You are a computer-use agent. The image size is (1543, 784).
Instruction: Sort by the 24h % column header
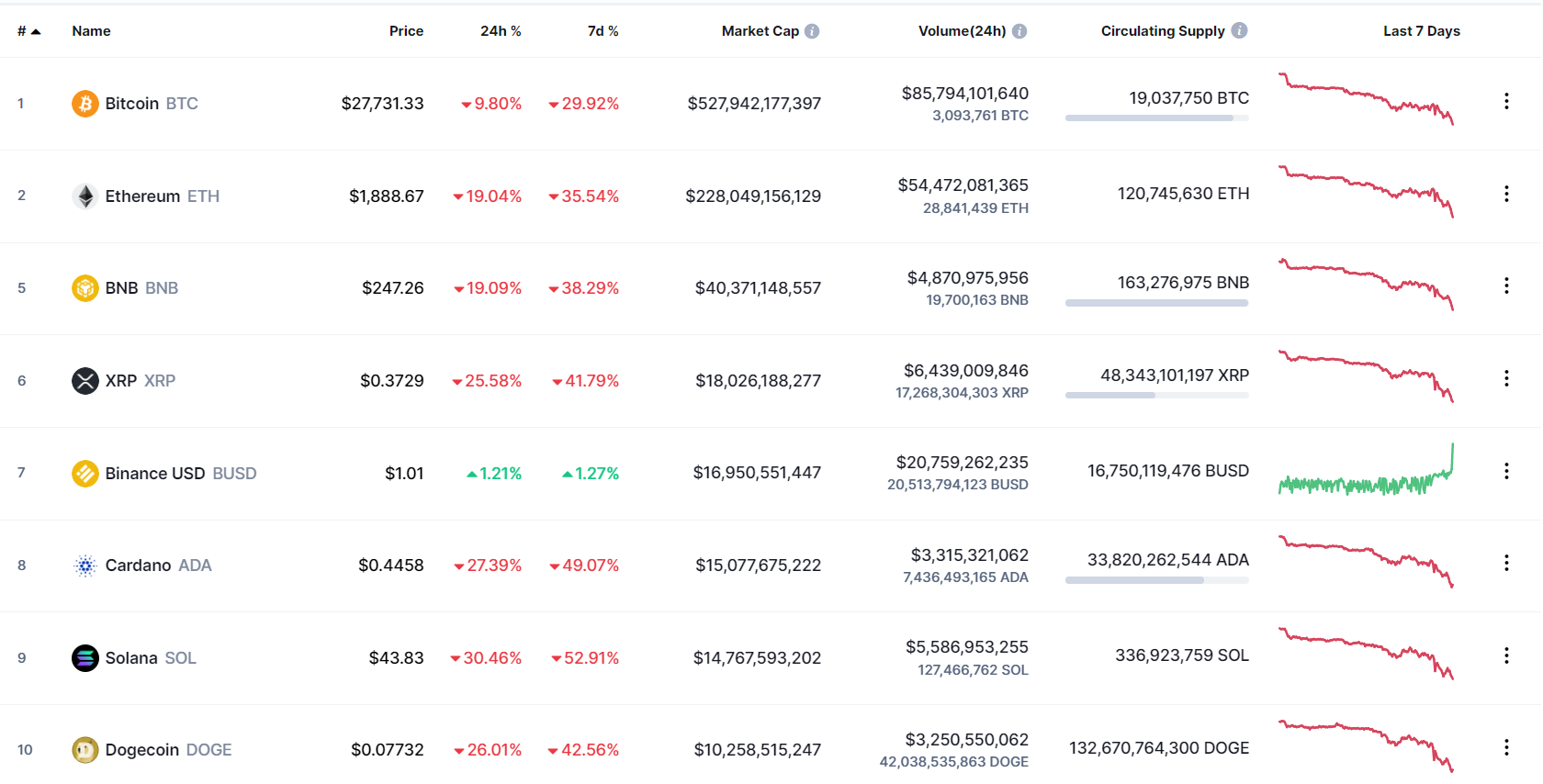click(x=501, y=31)
